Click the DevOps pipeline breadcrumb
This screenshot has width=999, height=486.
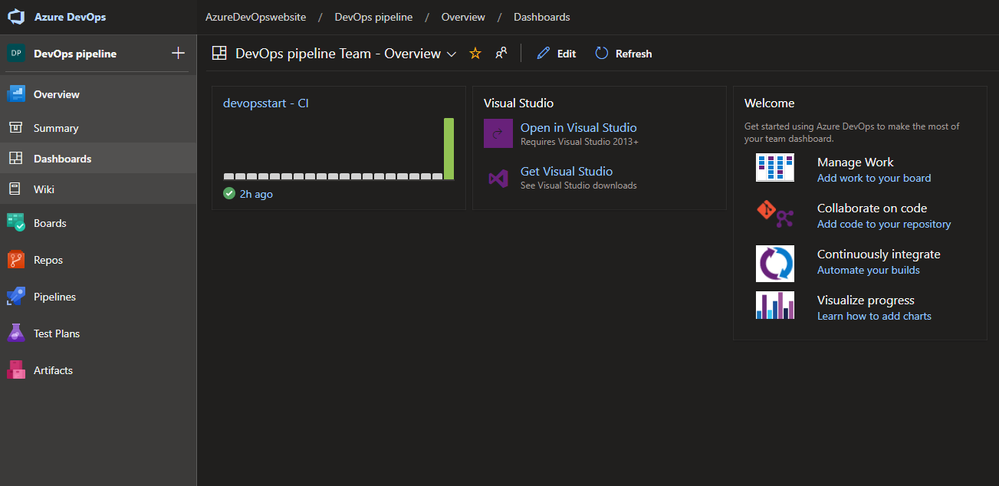pos(373,17)
